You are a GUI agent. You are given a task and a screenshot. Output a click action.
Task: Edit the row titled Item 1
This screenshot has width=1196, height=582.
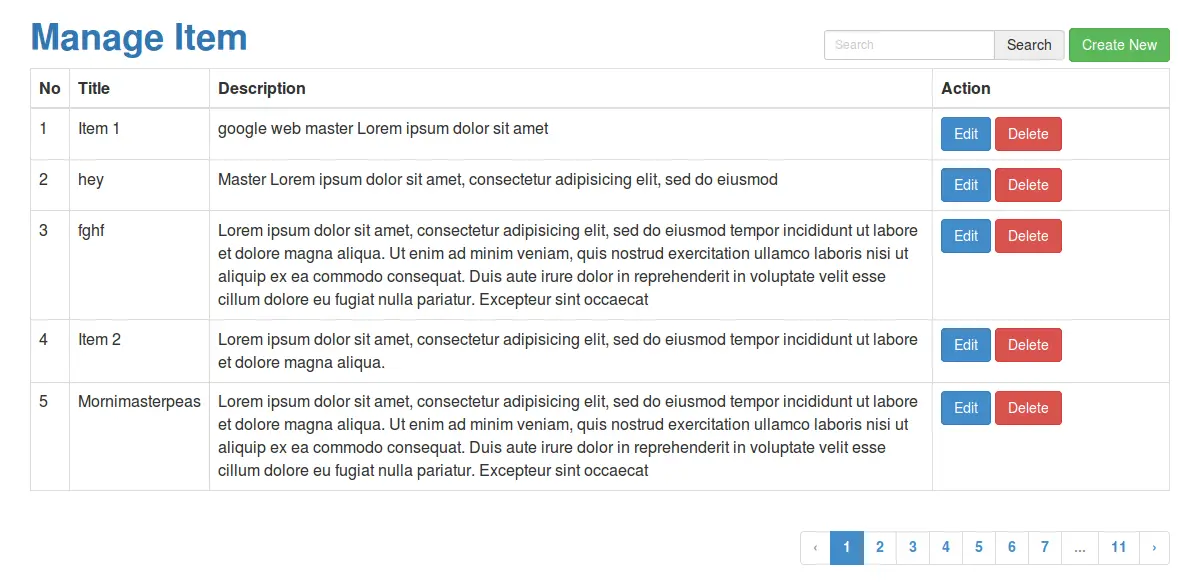(x=965, y=133)
